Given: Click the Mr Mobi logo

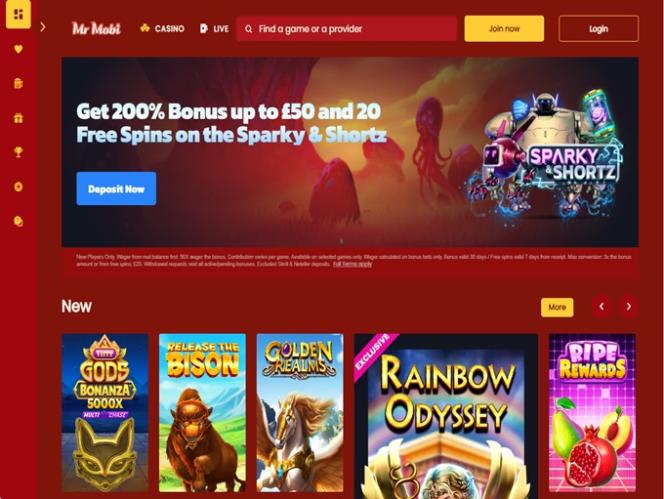Looking at the screenshot, I should tap(96, 28).
